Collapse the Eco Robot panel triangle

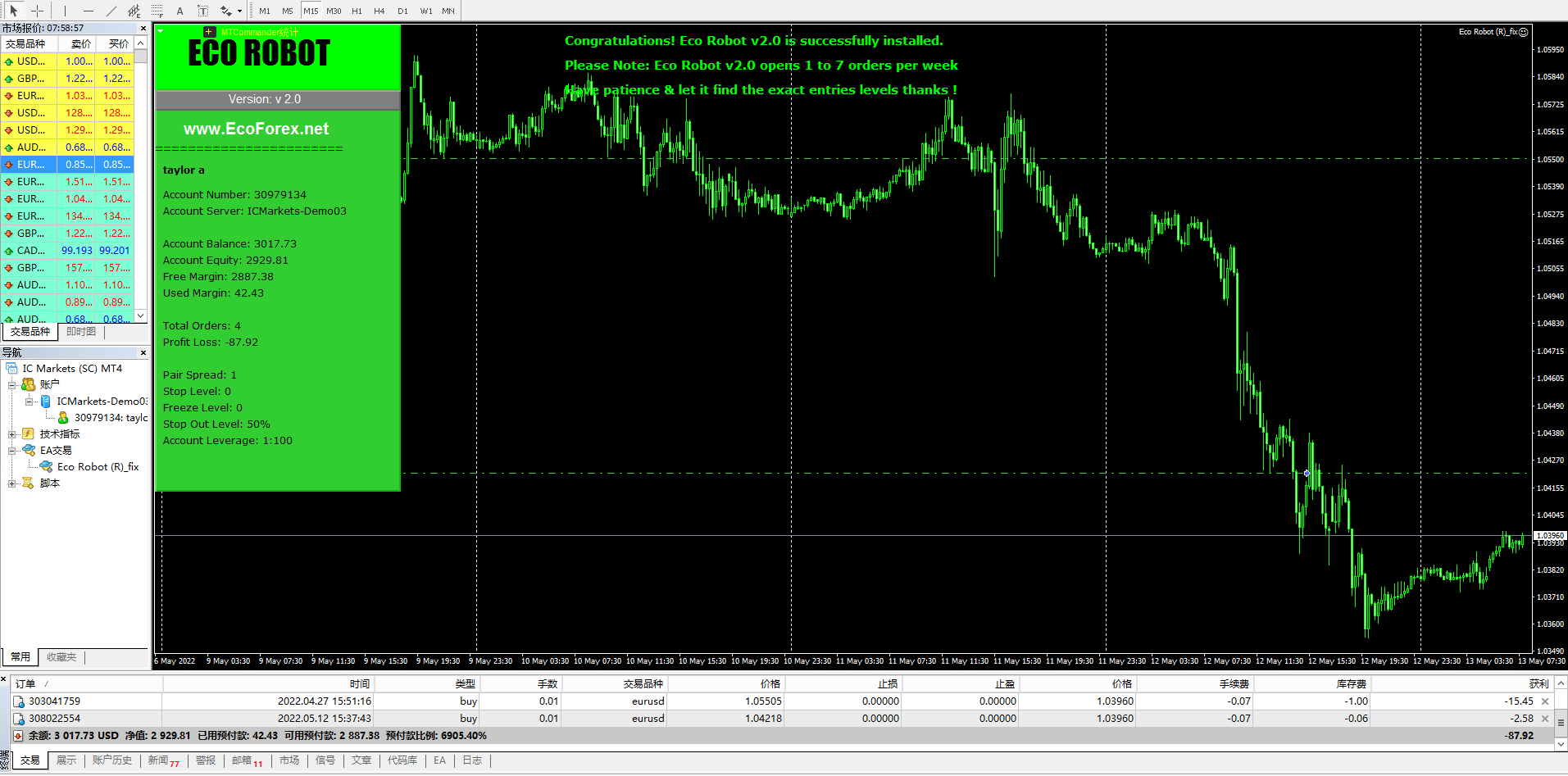click(x=161, y=31)
